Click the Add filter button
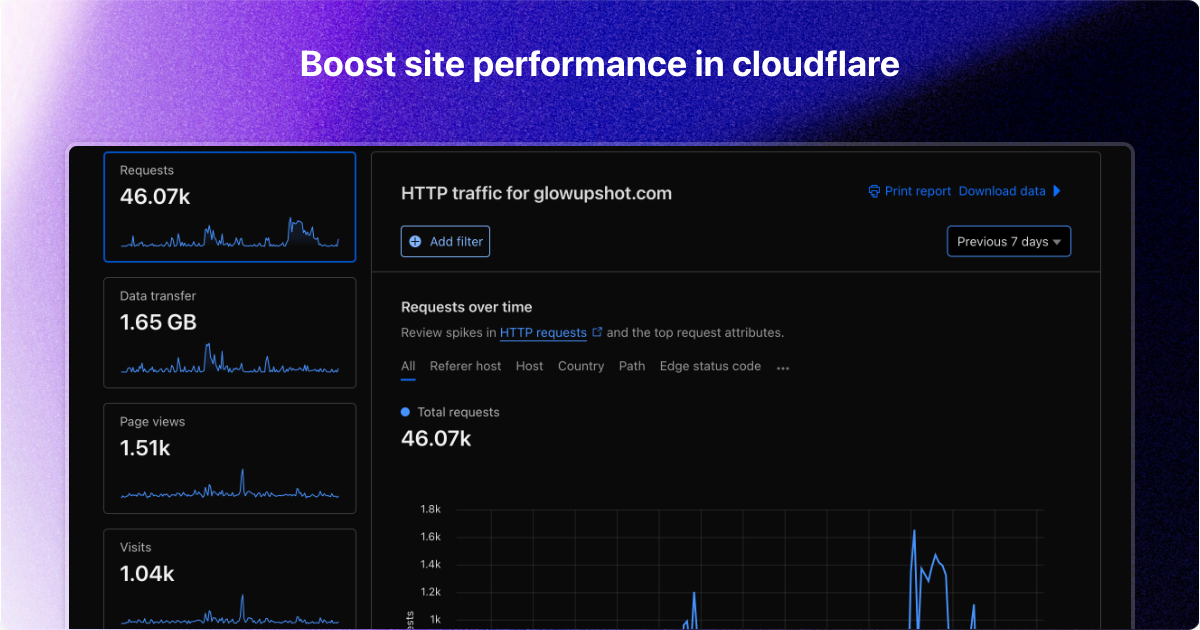Screen dimensions: 1200x630 pos(445,241)
